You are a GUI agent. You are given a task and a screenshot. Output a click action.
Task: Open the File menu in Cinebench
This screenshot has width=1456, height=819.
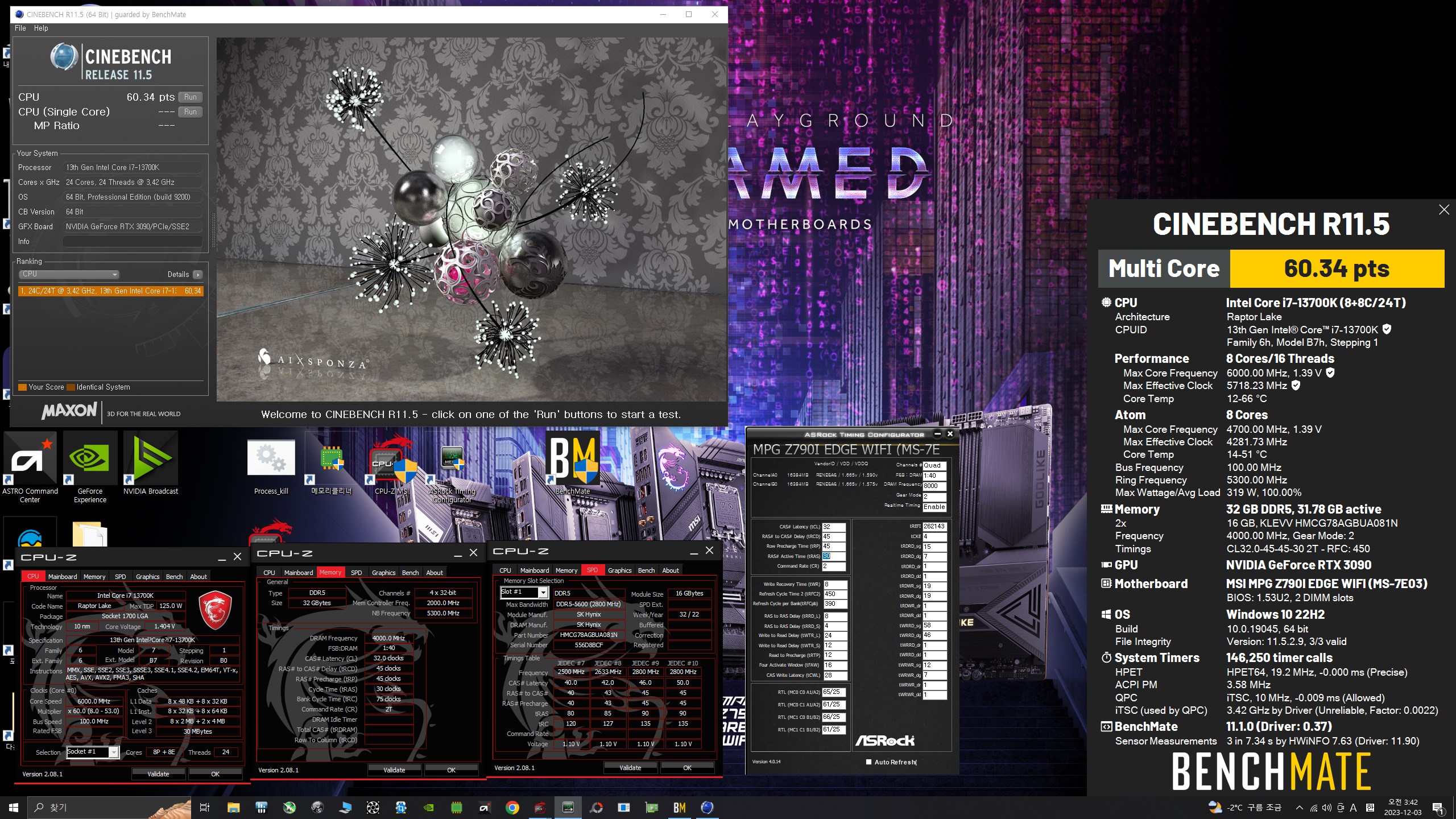pyautogui.click(x=20, y=28)
